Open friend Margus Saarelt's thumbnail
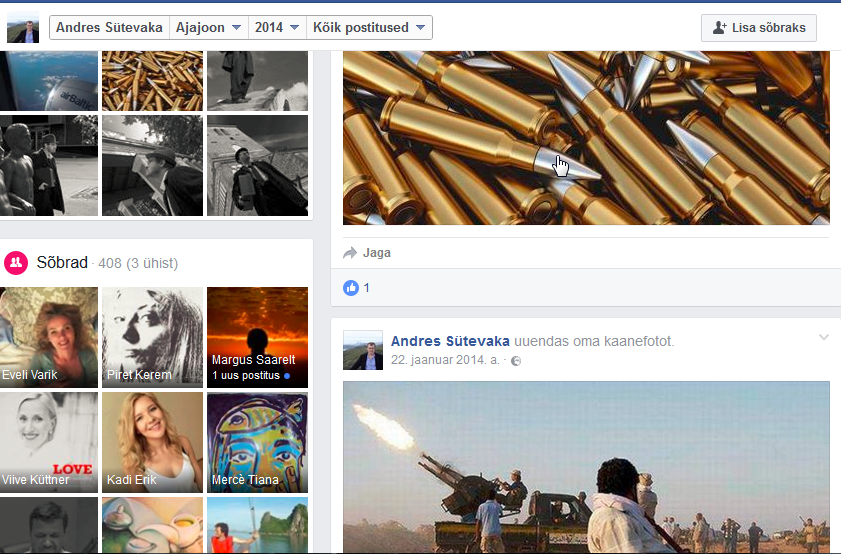Image resolution: width=841 pixels, height=554 pixels. pos(257,337)
